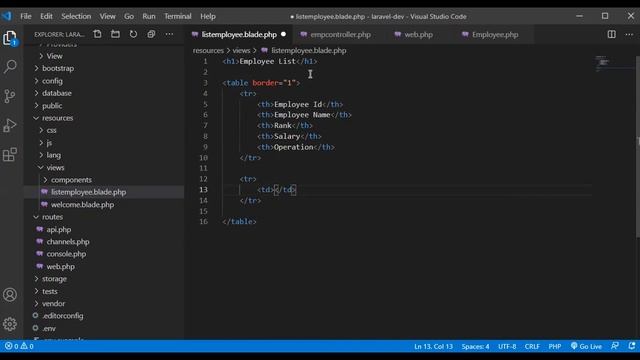
Task: Close unsaved listemployee.blade.php tab via dot
Action: 283,35
